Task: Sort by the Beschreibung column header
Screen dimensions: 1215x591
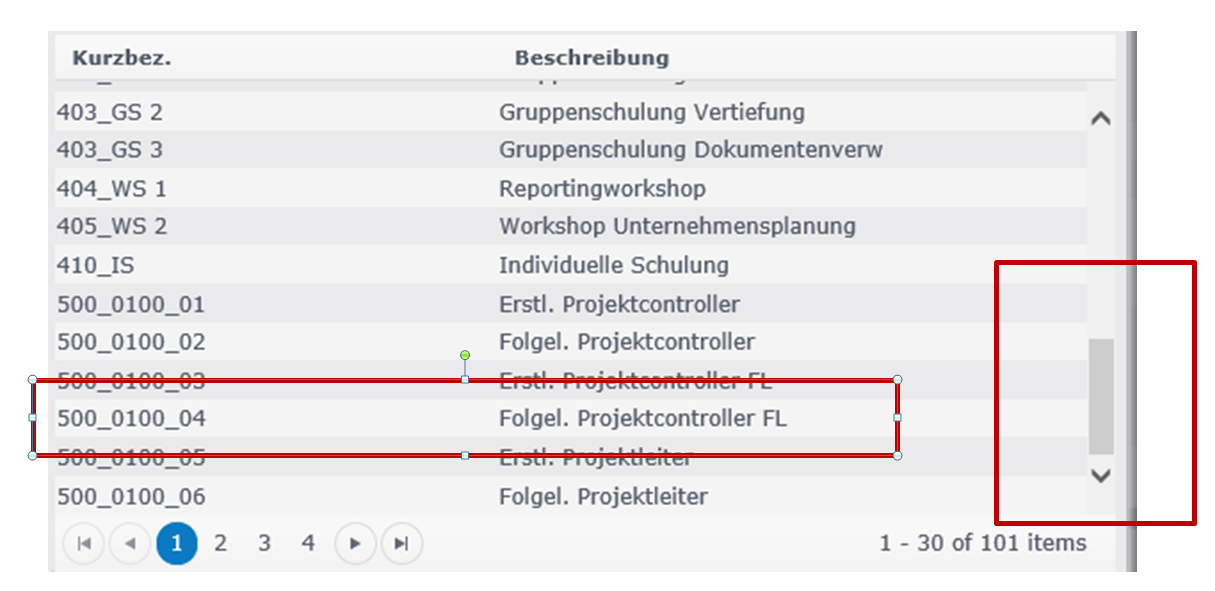Action: click(592, 58)
